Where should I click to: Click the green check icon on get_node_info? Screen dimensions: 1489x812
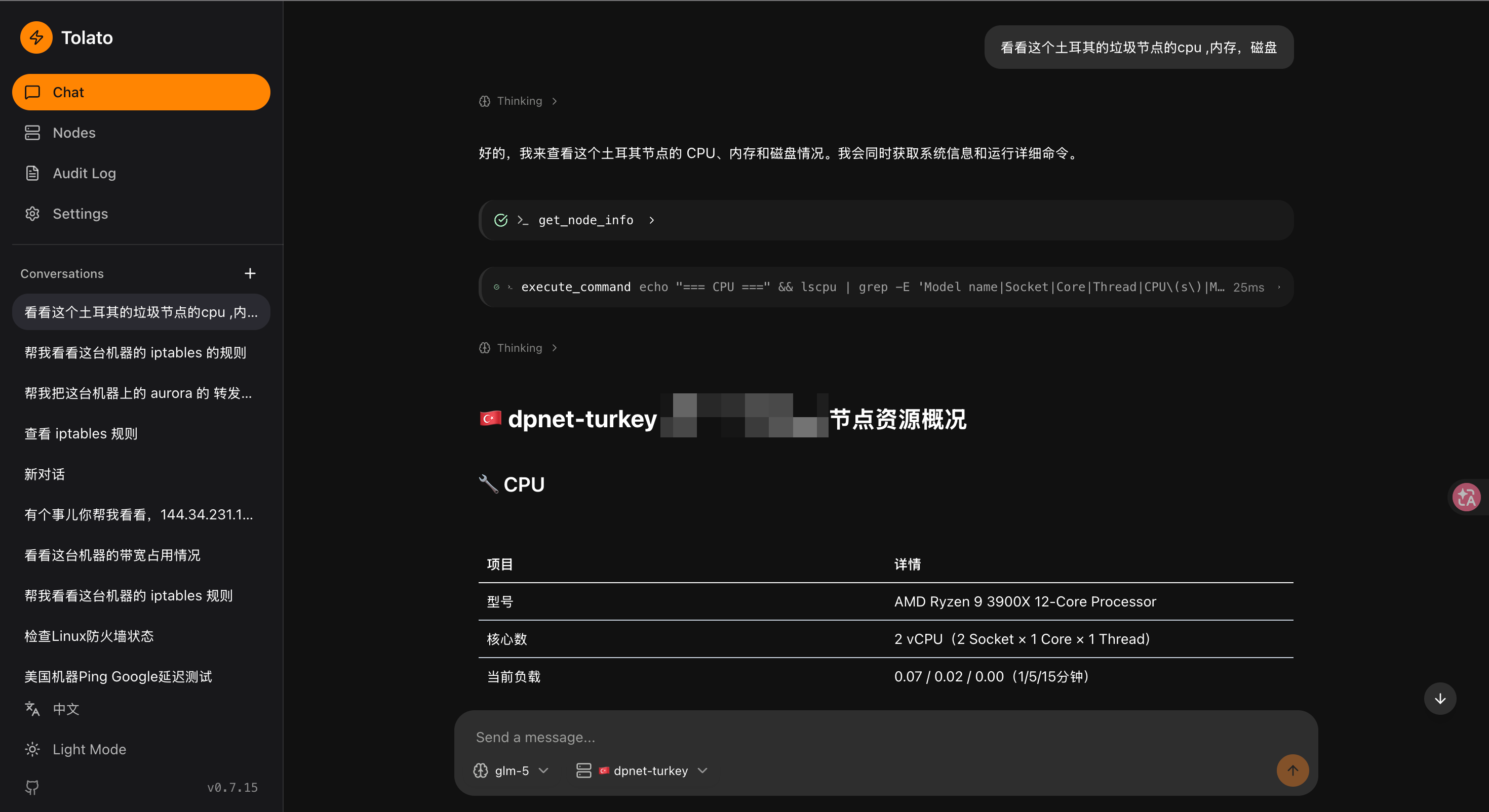[x=501, y=220]
